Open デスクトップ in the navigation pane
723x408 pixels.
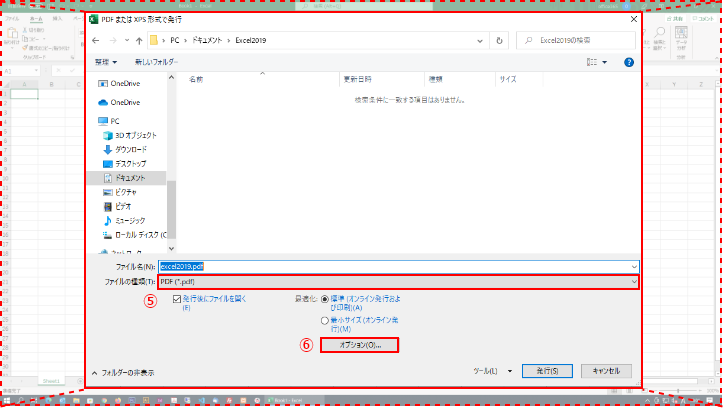[x=124, y=164]
